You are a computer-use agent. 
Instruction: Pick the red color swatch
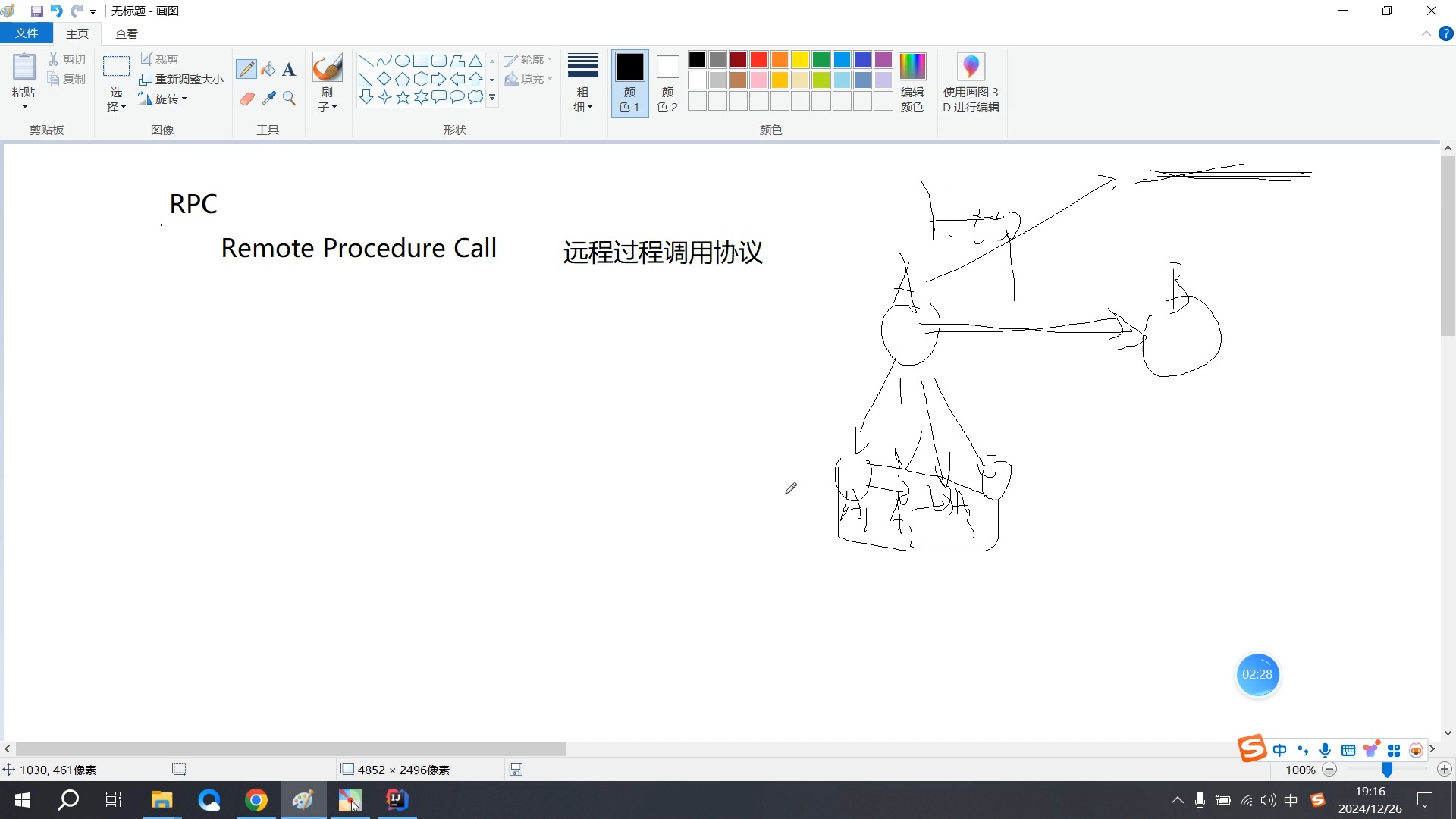(759, 59)
